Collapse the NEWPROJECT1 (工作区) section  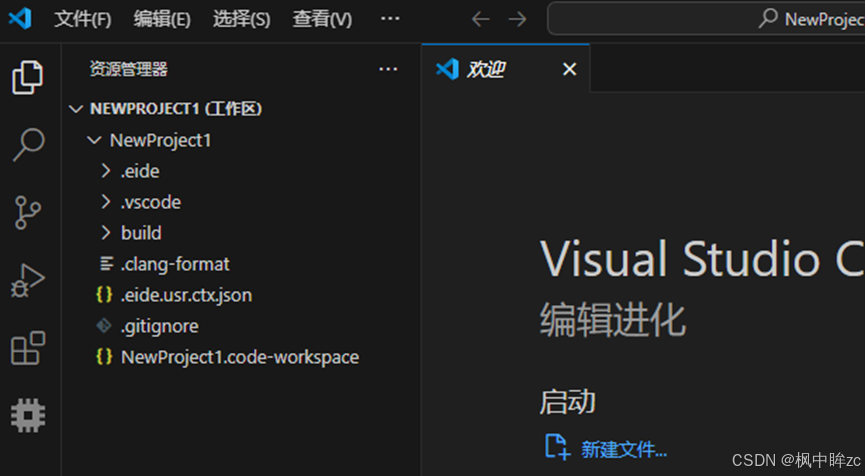76,109
